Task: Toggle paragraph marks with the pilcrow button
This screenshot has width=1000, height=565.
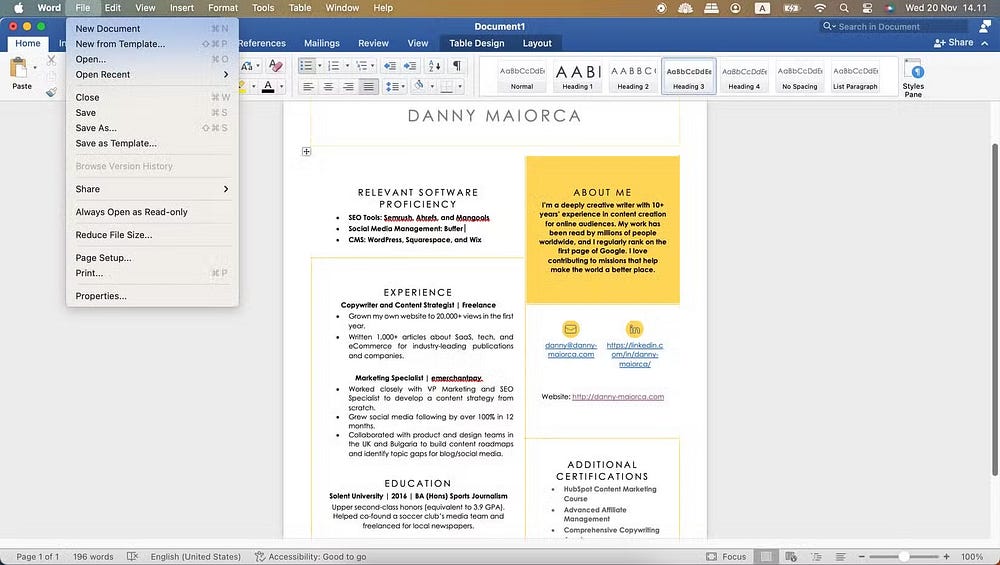Action: pyautogui.click(x=457, y=66)
